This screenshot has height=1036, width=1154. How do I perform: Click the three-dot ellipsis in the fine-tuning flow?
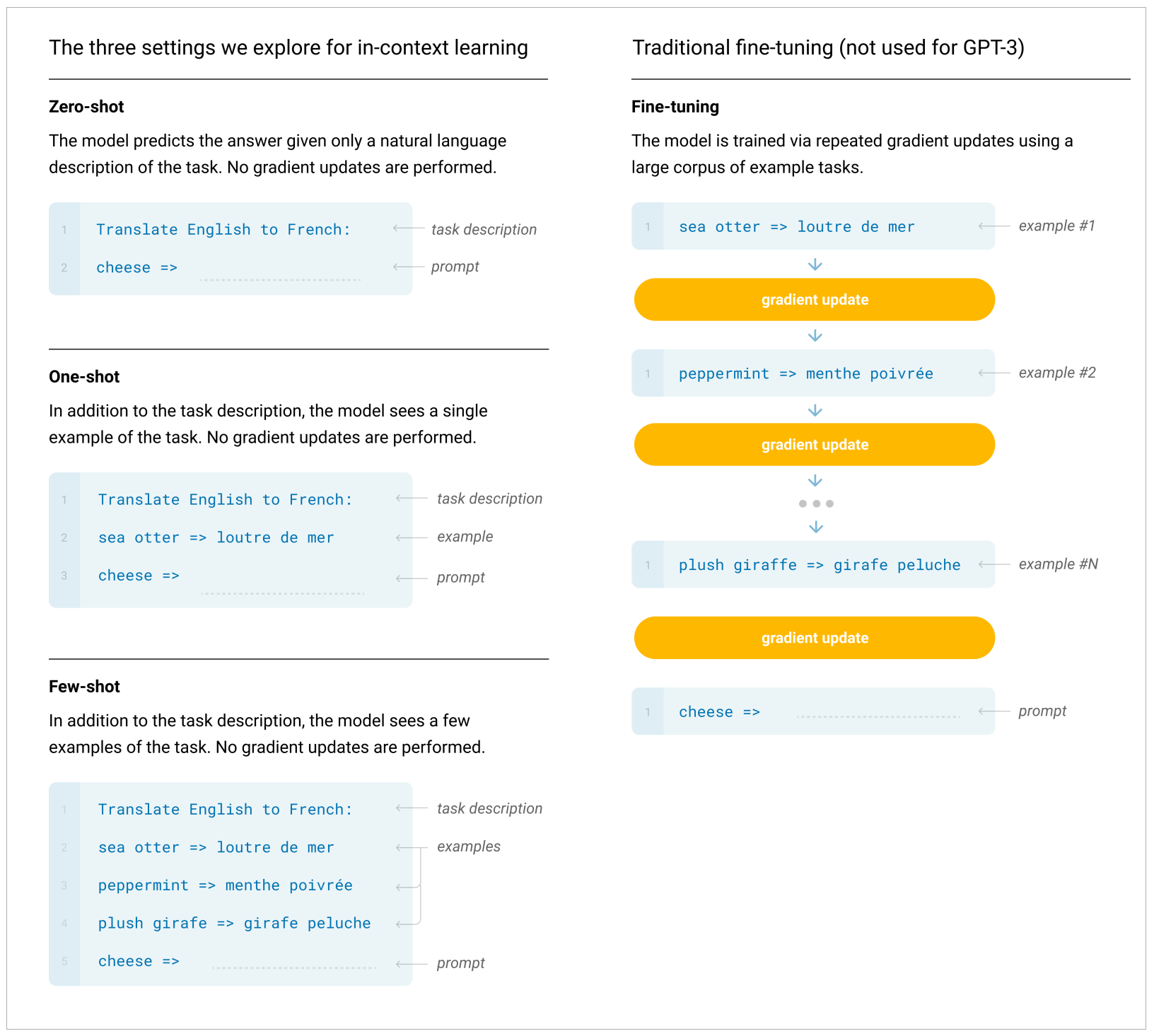815,504
